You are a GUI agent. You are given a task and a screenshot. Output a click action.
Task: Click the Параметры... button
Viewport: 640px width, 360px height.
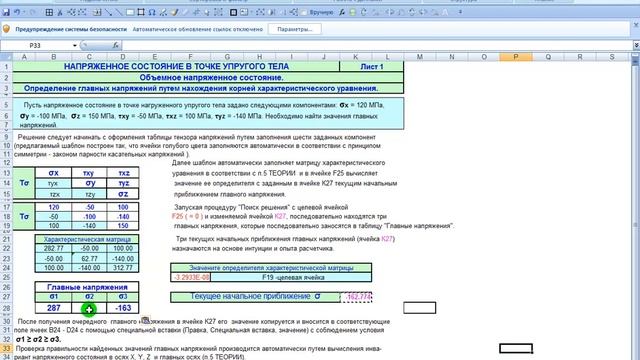295,29
